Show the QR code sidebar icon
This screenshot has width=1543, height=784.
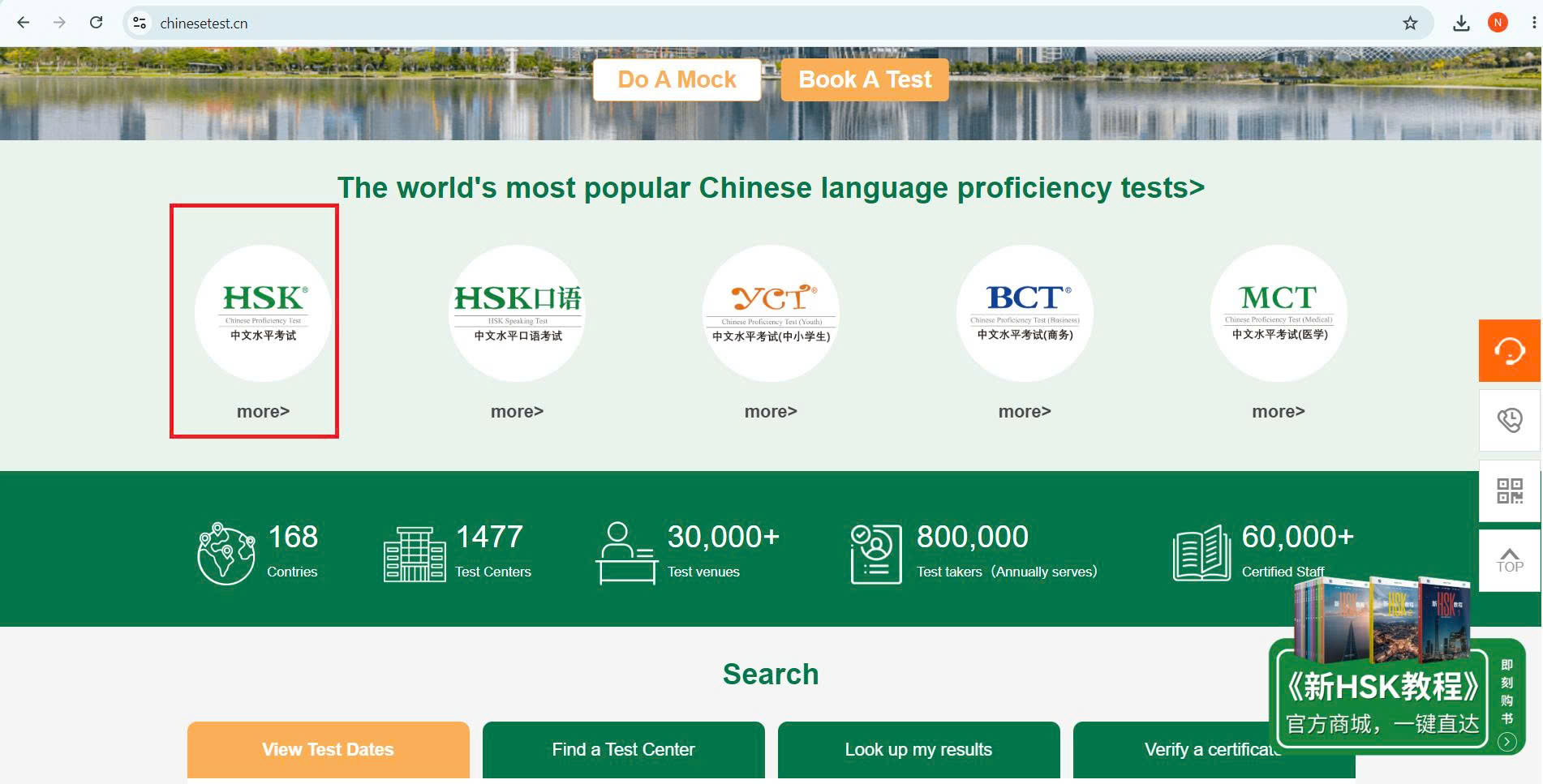click(1509, 491)
